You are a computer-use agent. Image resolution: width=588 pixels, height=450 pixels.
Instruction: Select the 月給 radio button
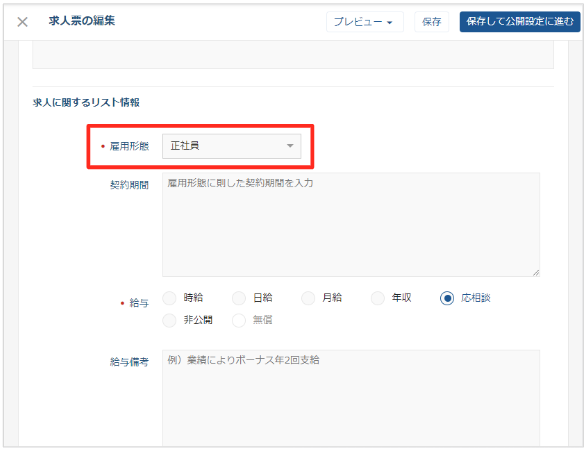(308, 298)
